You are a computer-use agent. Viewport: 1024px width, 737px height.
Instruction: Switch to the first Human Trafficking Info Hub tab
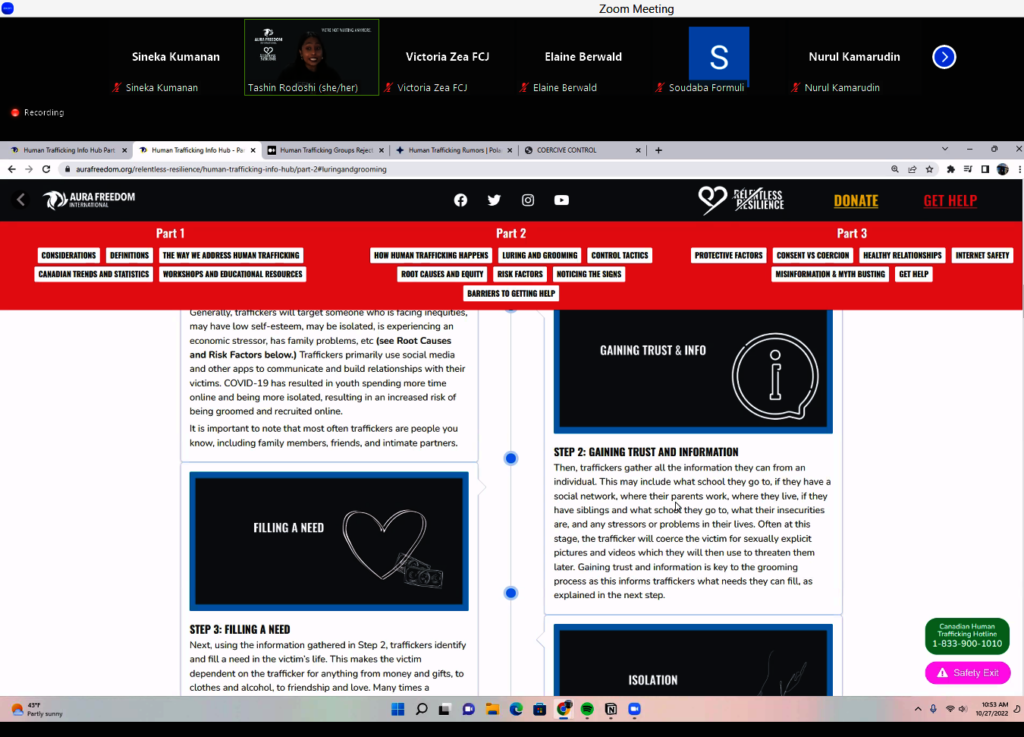[68, 150]
